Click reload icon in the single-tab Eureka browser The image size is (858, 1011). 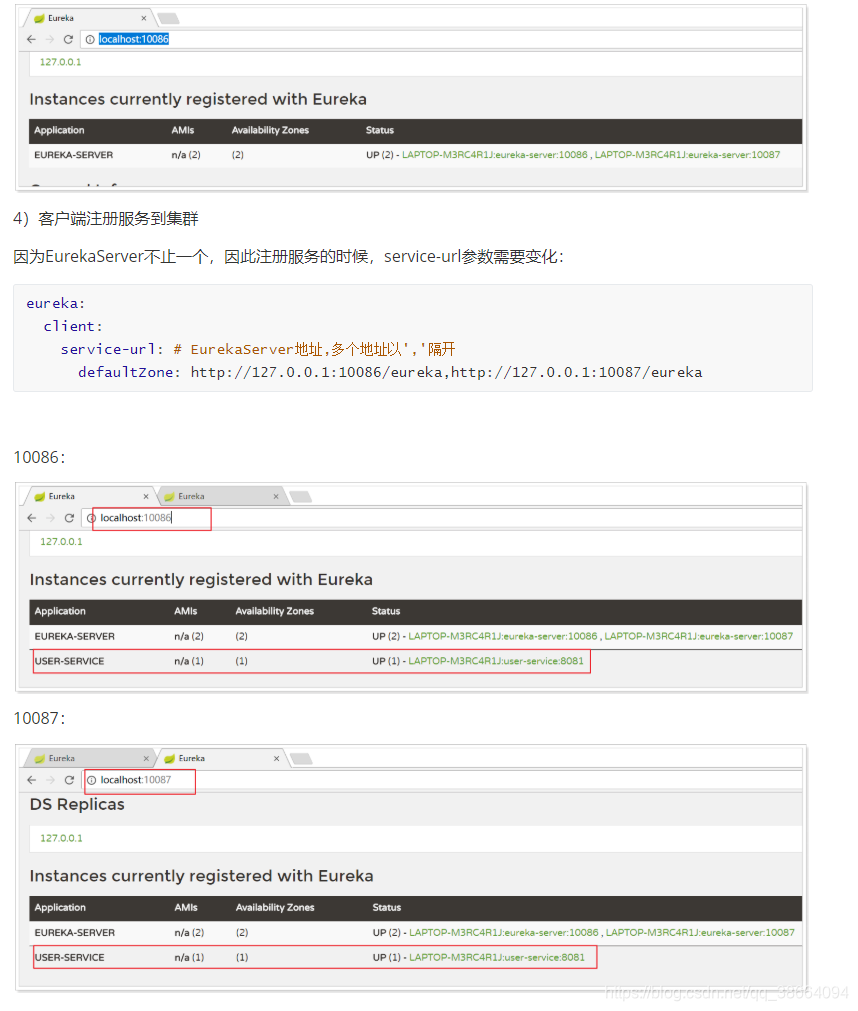click(x=68, y=39)
